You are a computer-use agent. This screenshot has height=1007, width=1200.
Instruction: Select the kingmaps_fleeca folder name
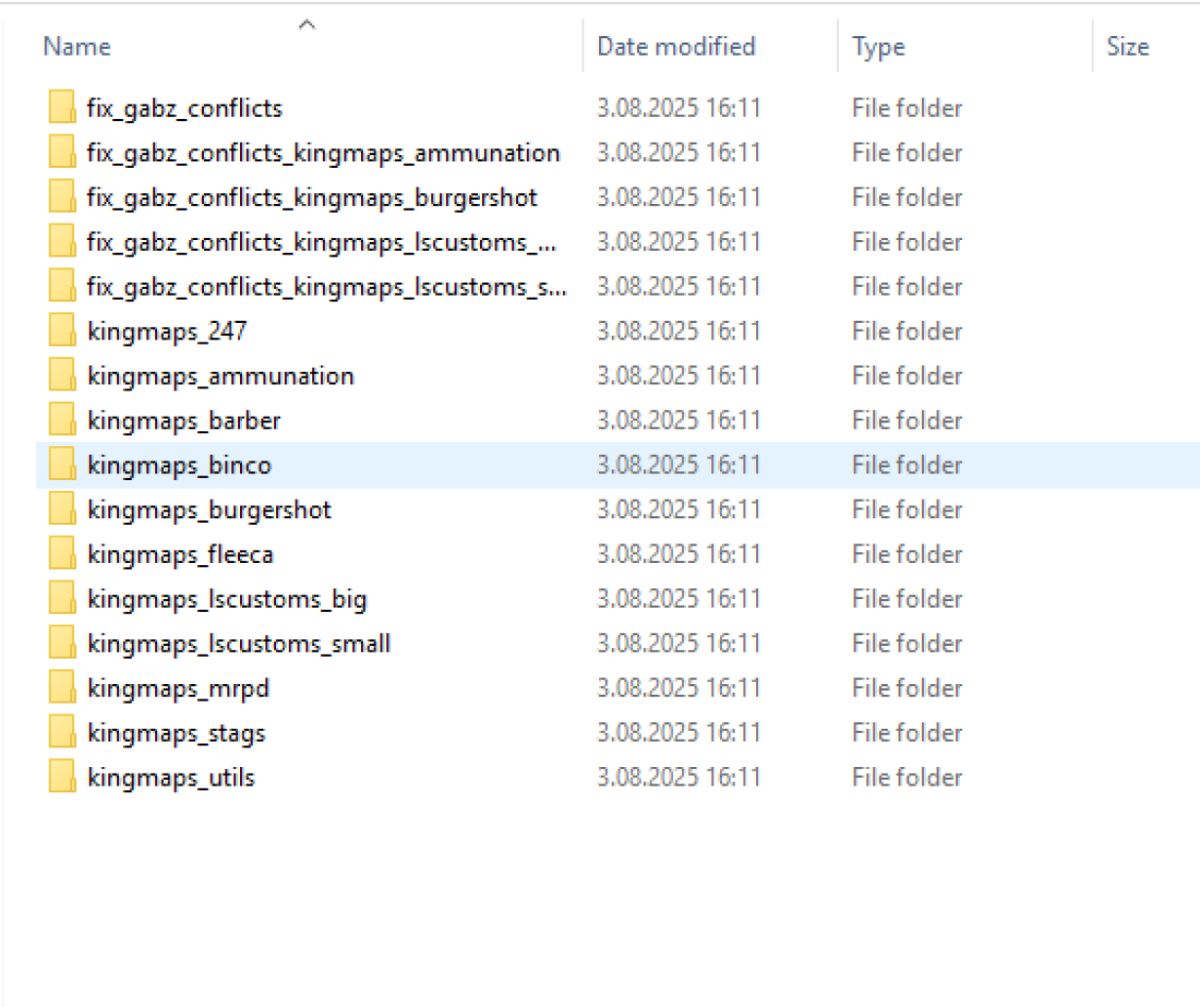coord(180,554)
